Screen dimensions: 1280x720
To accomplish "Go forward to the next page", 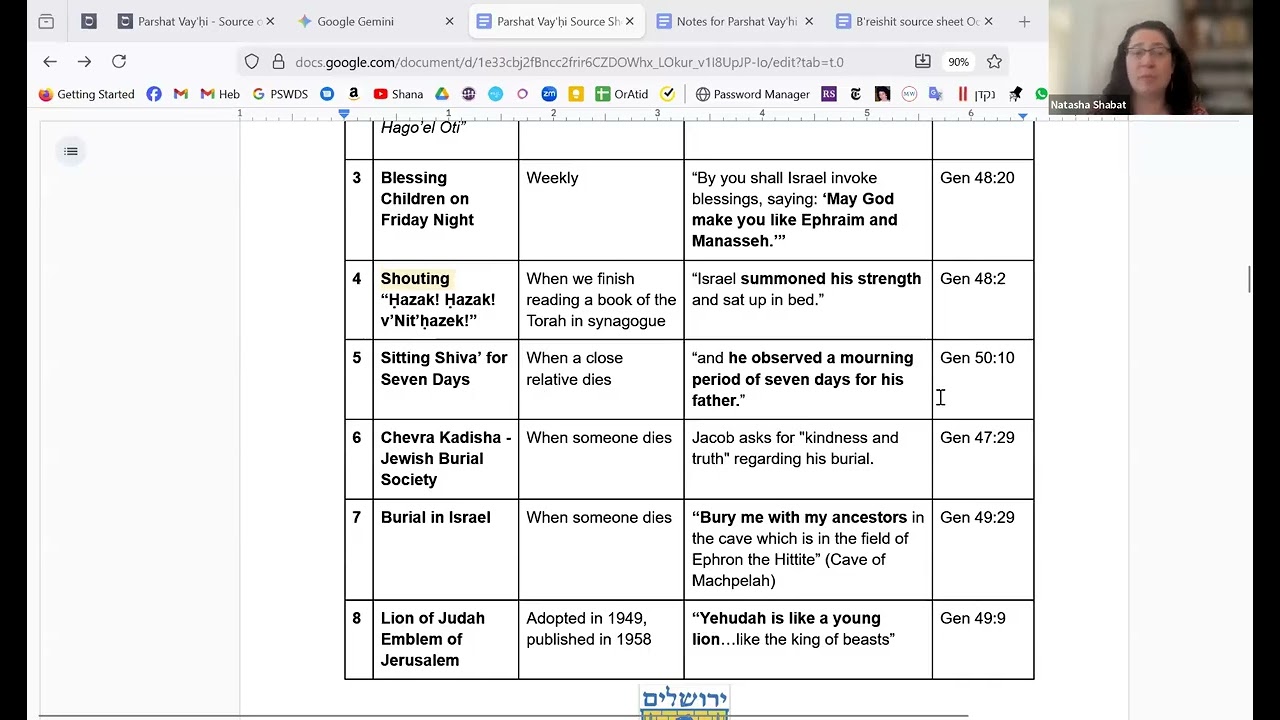I will coord(84,62).
